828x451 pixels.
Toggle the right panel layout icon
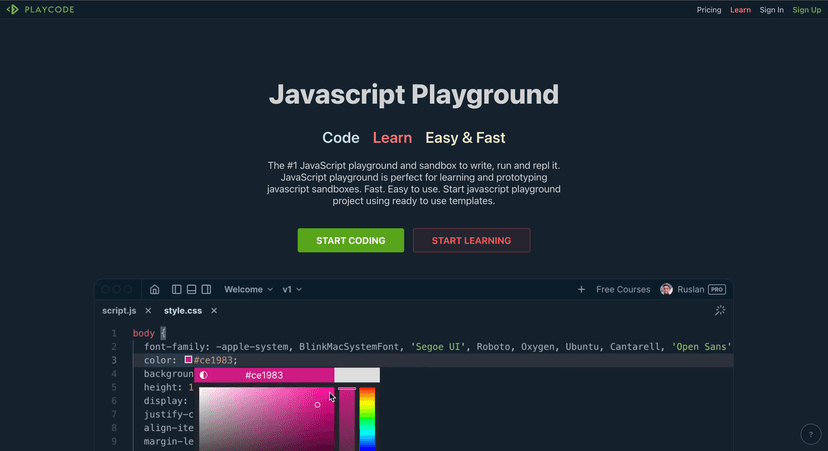click(206, 289)
